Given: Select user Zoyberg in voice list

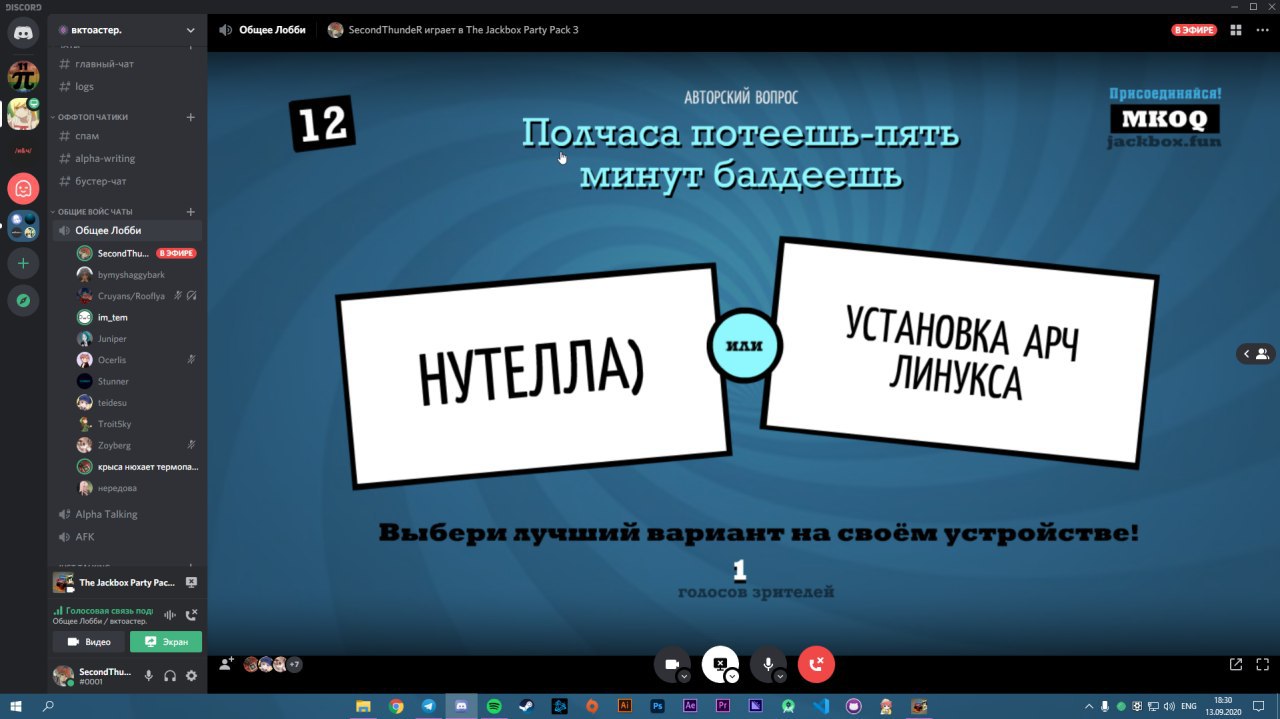Looking at the screenshot, I should 138,445.
